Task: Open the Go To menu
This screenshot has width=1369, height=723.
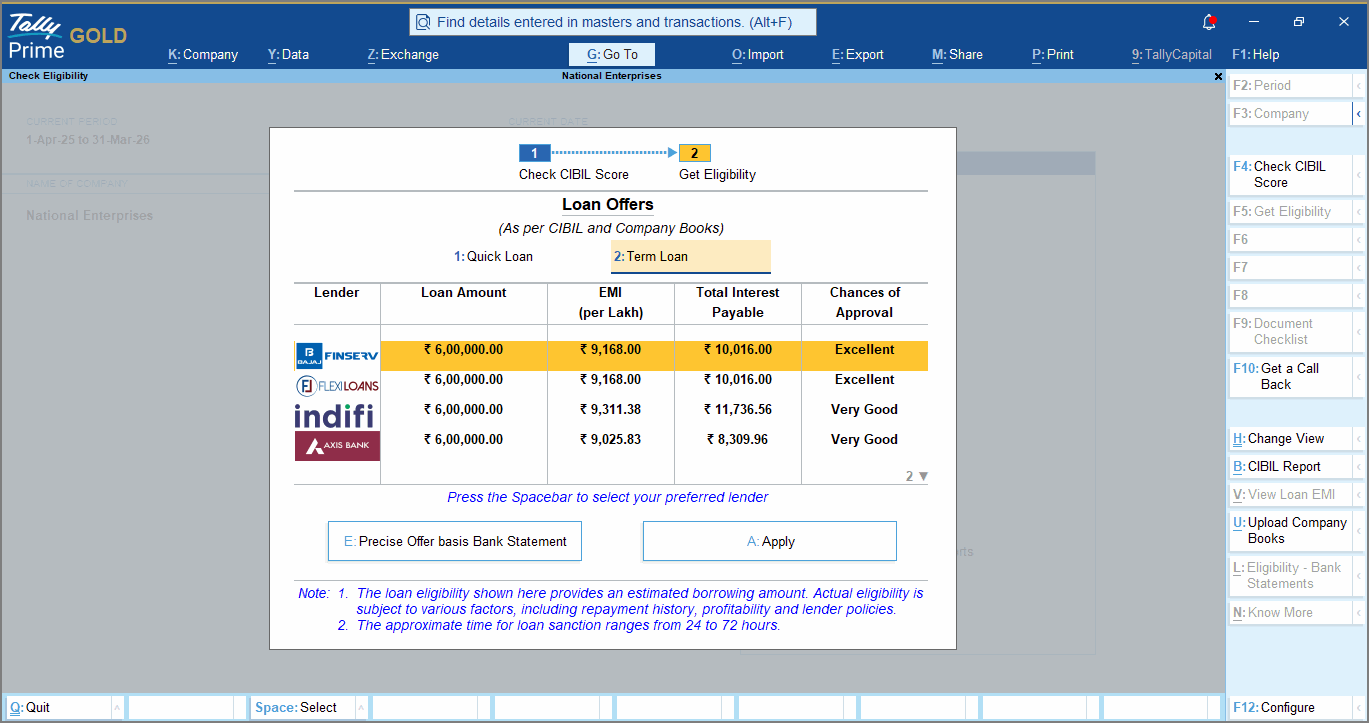Action: [x=612, y=54]
